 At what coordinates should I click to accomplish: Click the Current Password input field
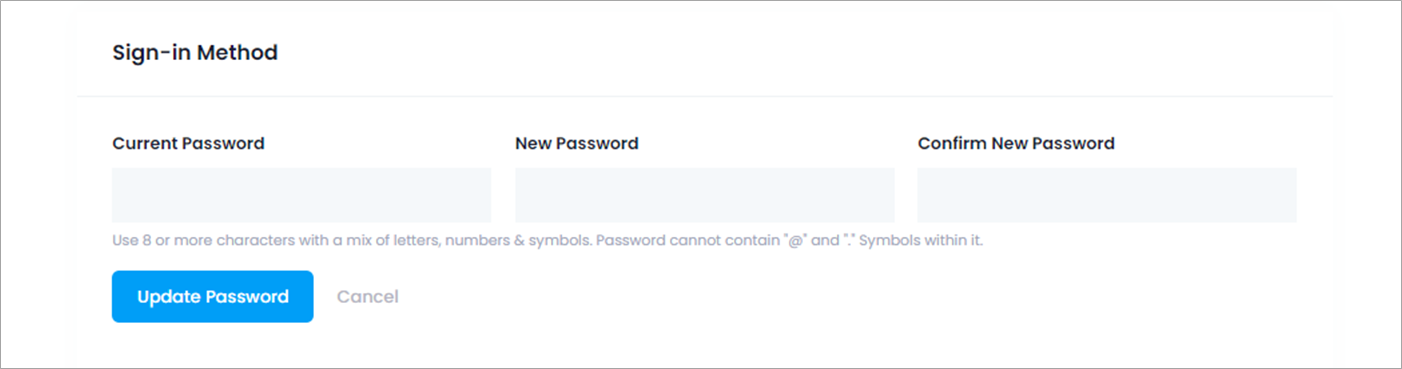coord(301,195)
